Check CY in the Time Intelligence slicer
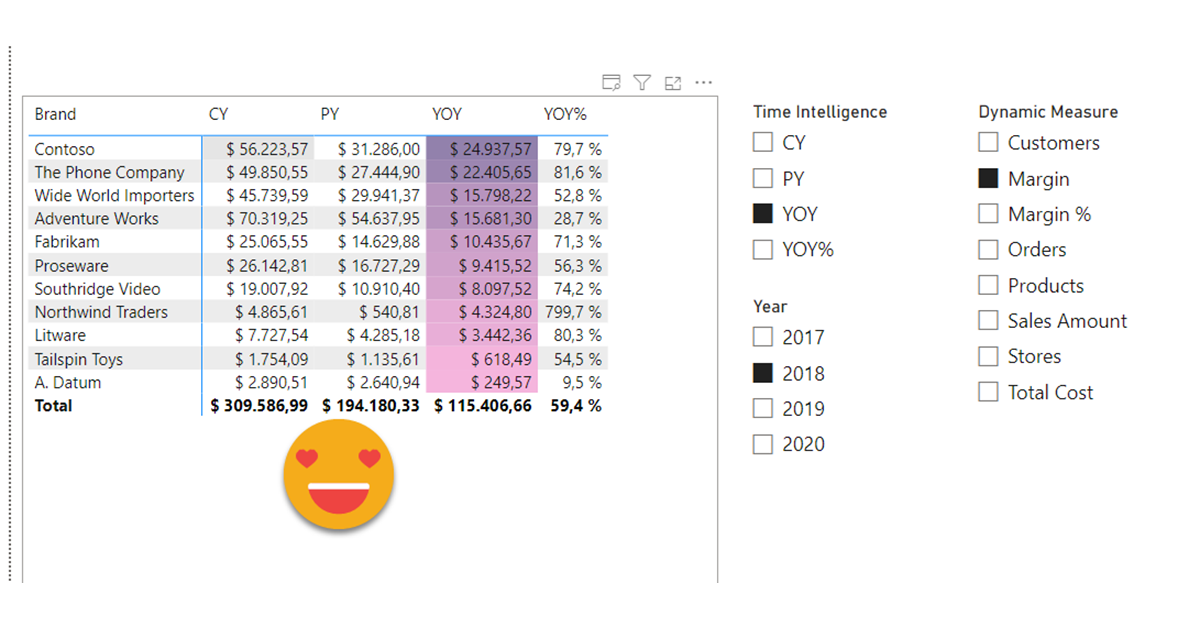 pyautogui.click(x=762, y=142)
